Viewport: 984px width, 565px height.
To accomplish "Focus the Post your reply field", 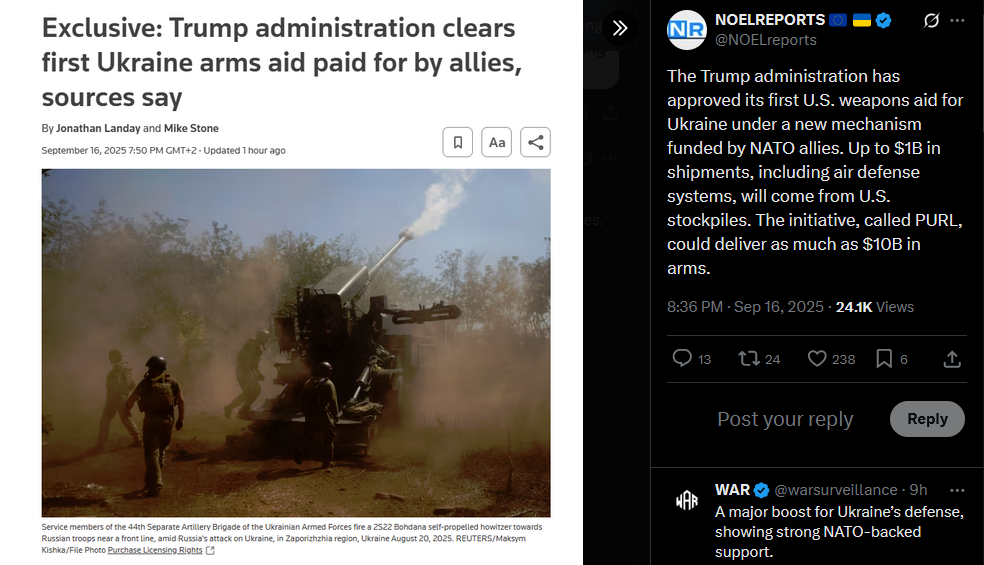I will coord(785,419).
